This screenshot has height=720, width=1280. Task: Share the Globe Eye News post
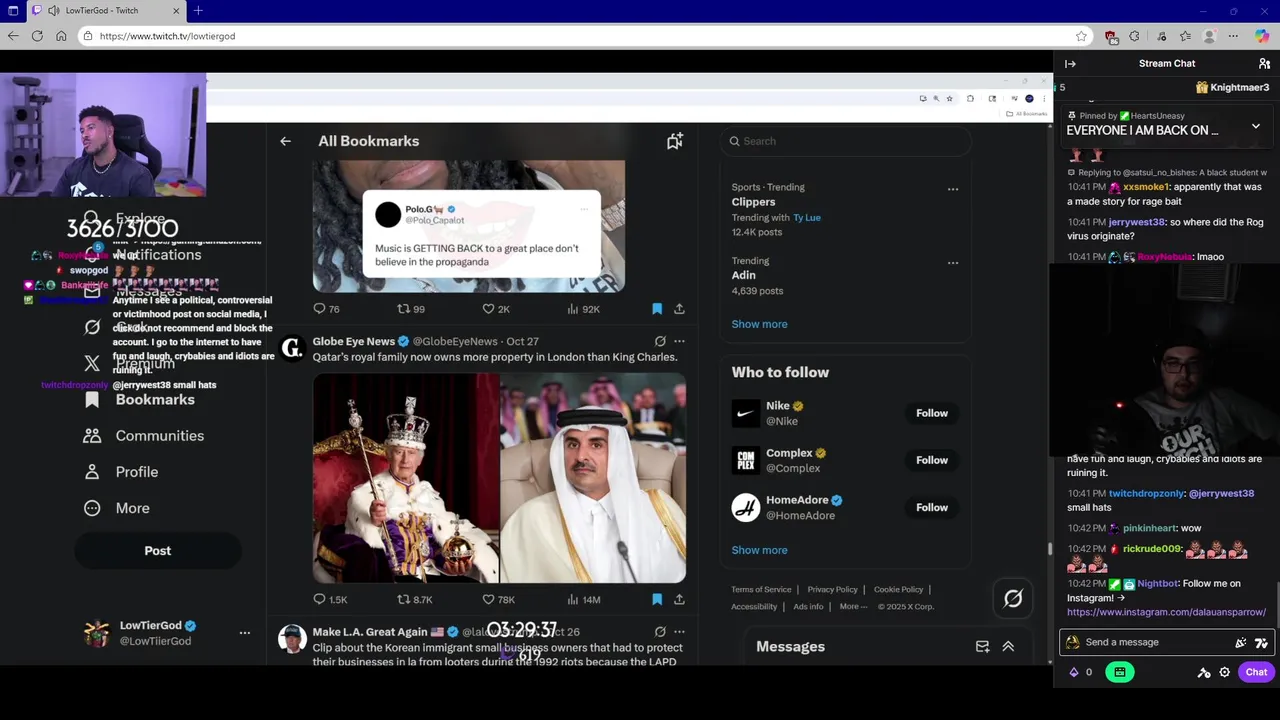coord(679,600)
